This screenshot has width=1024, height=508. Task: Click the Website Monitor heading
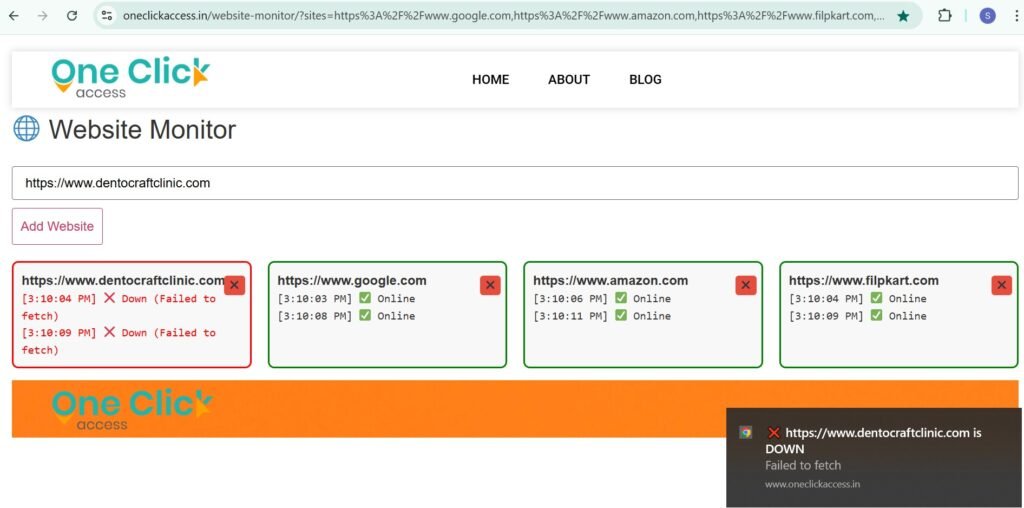pos(142,129)
